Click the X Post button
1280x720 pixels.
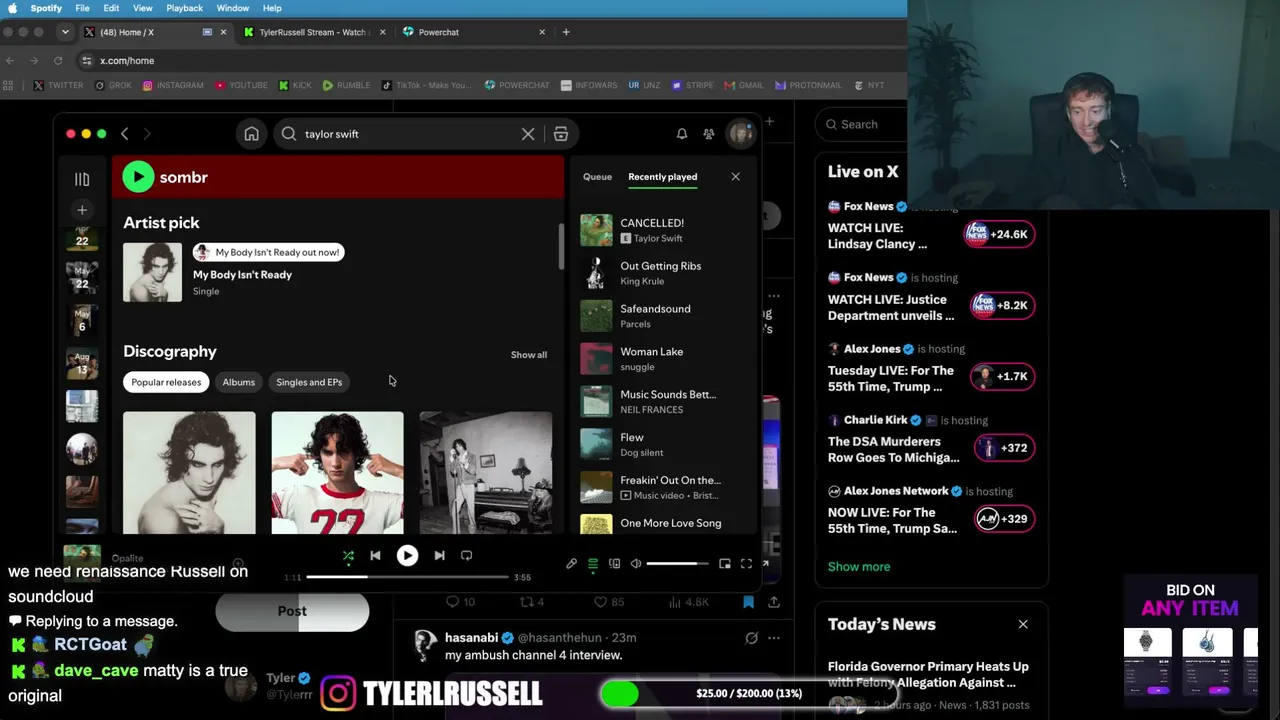(292, 611)
